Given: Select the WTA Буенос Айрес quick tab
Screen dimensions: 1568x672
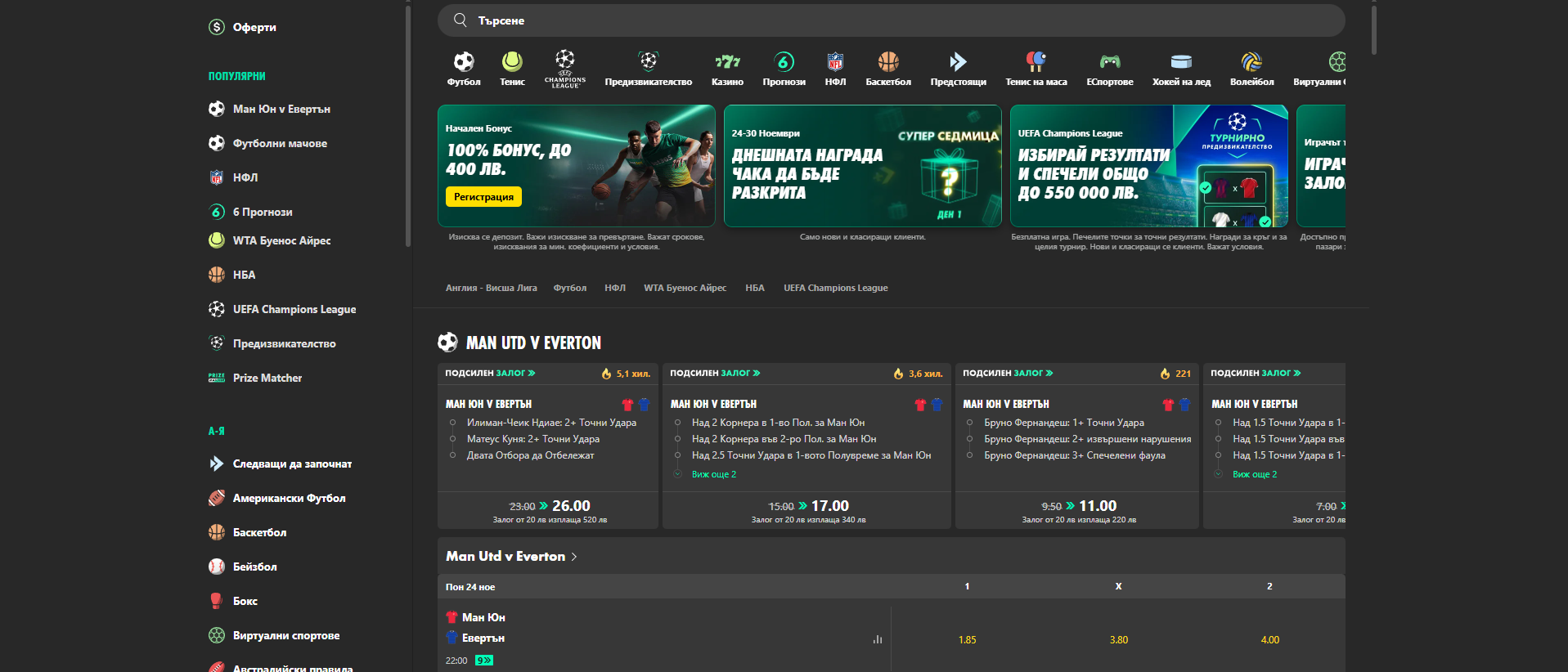Looking at the screenshot, I should tap(685, 288).
